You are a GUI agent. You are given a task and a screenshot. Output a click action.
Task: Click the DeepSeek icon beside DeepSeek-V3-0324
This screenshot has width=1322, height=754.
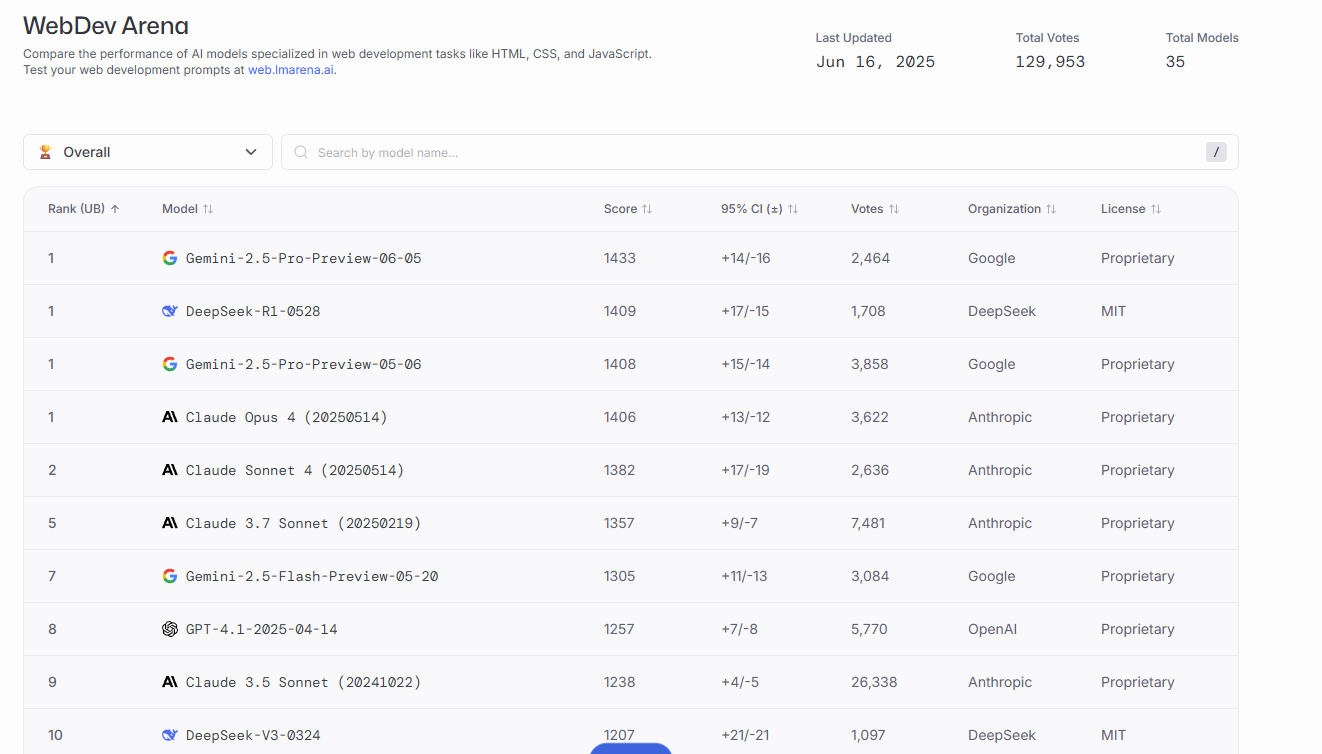[x=170, y=735]
